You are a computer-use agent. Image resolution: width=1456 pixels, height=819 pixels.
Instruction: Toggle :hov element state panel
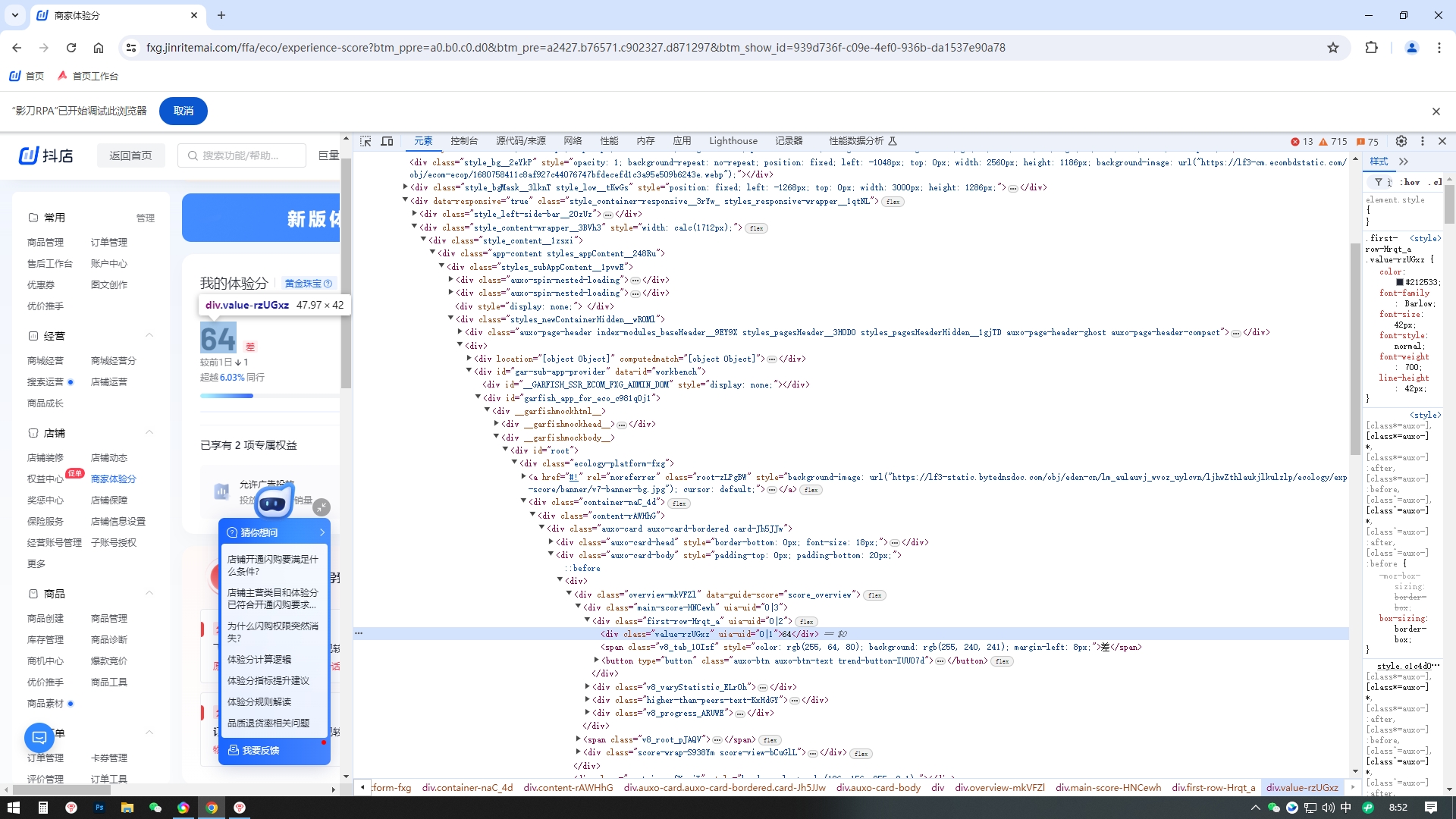tap(1410, 182)
